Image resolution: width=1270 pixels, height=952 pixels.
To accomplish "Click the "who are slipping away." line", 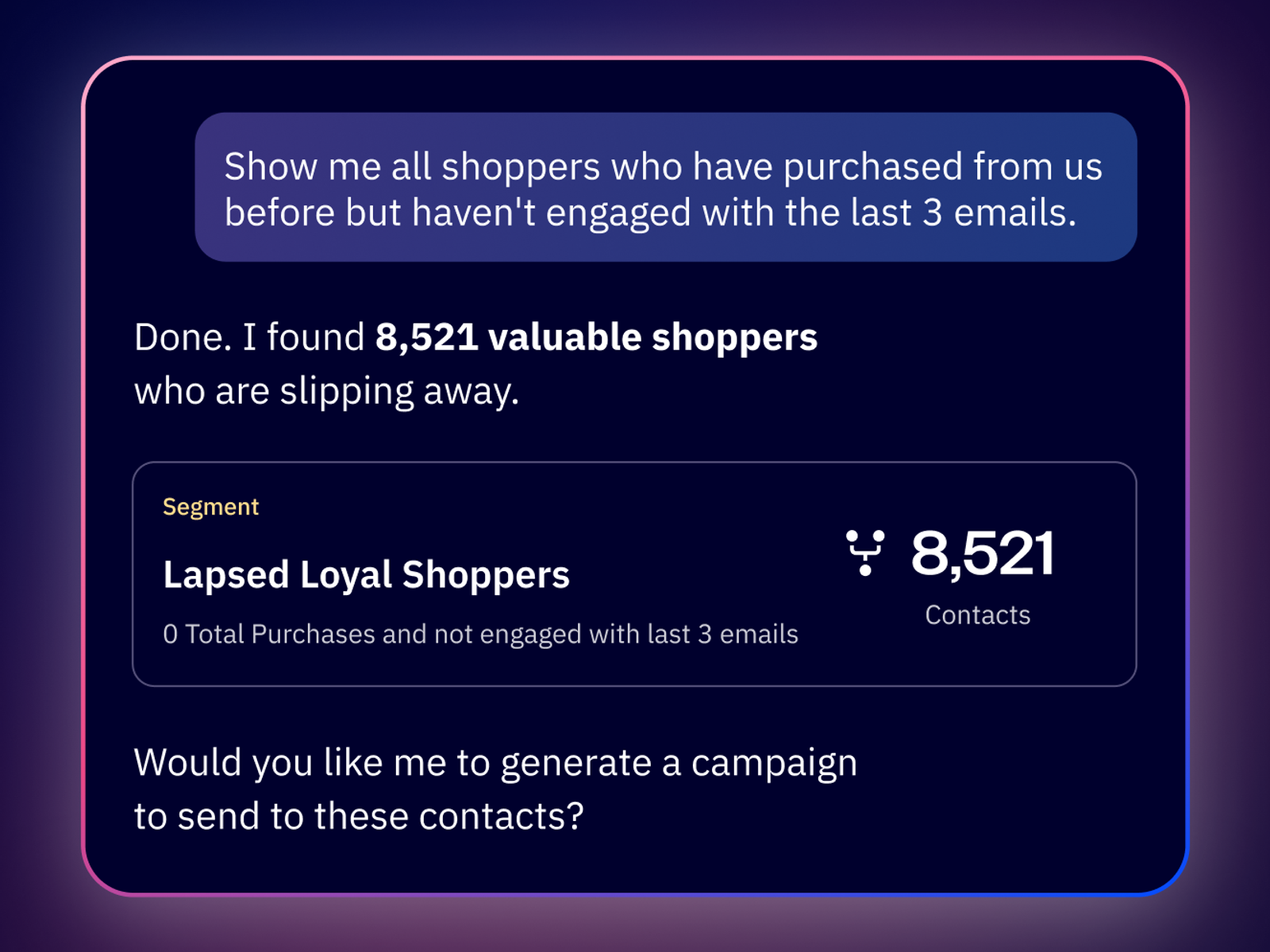I will coord(326,391).
